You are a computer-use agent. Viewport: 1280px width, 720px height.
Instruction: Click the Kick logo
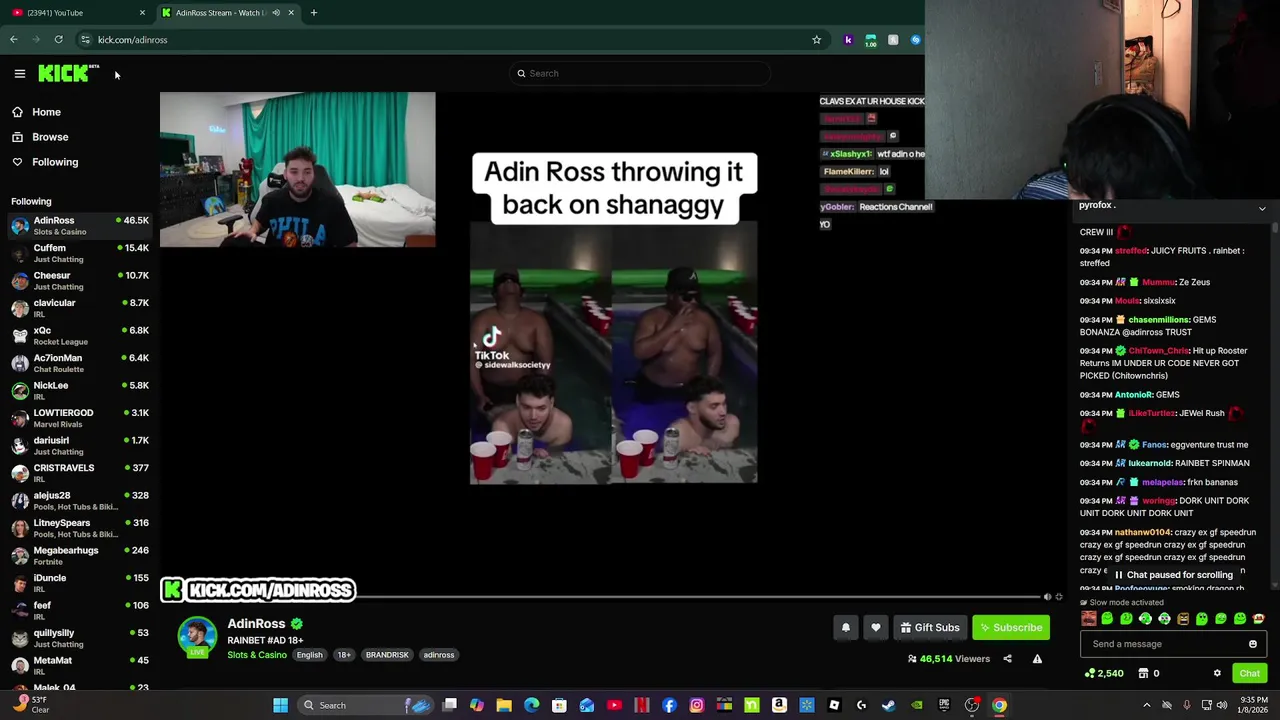pos(68,73)
